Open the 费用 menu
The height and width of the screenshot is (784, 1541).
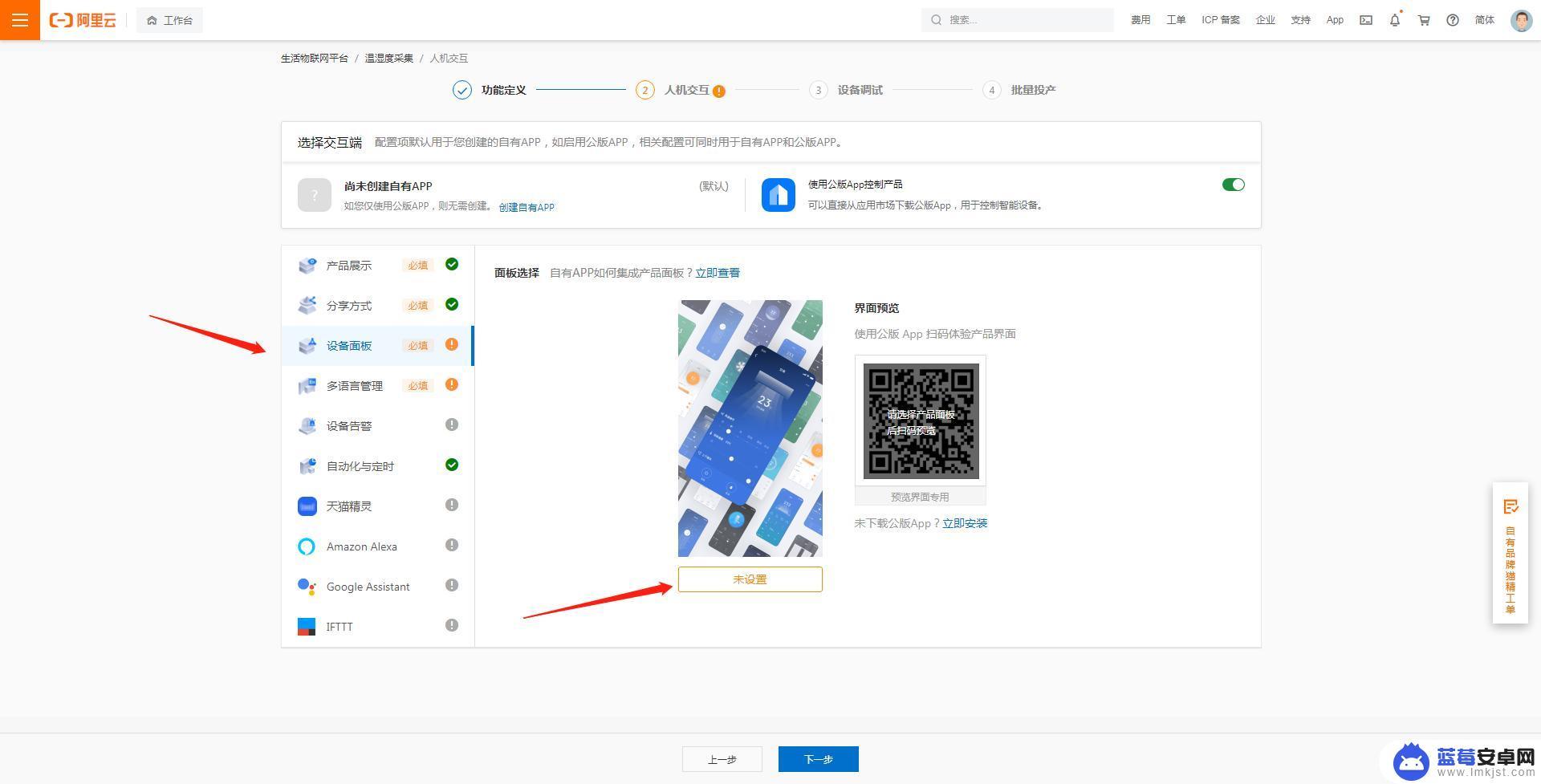1141,20
